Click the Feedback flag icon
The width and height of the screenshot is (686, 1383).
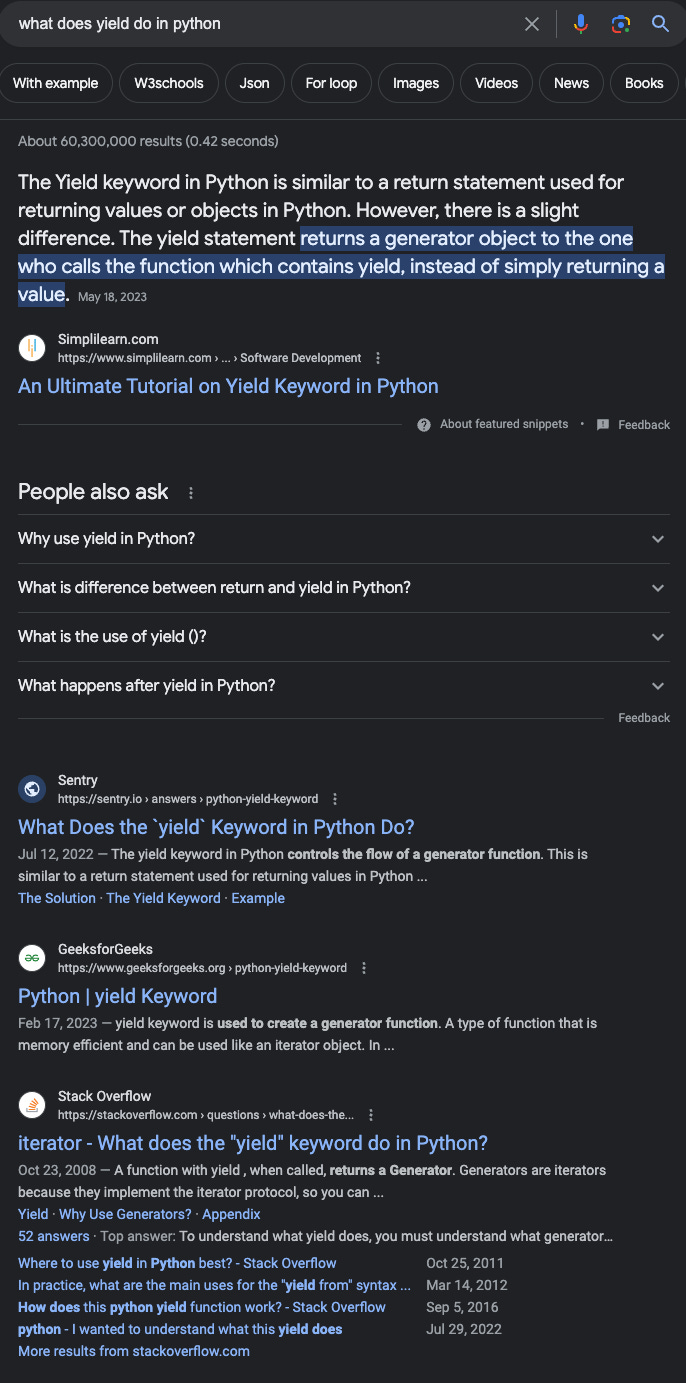[602, 424]
